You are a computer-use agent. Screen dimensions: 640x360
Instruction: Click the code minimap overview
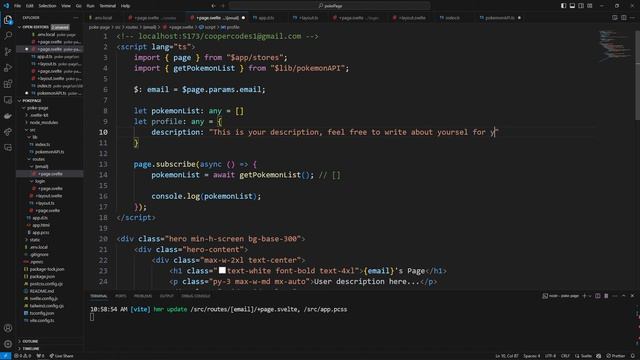(x=616, y=45)
